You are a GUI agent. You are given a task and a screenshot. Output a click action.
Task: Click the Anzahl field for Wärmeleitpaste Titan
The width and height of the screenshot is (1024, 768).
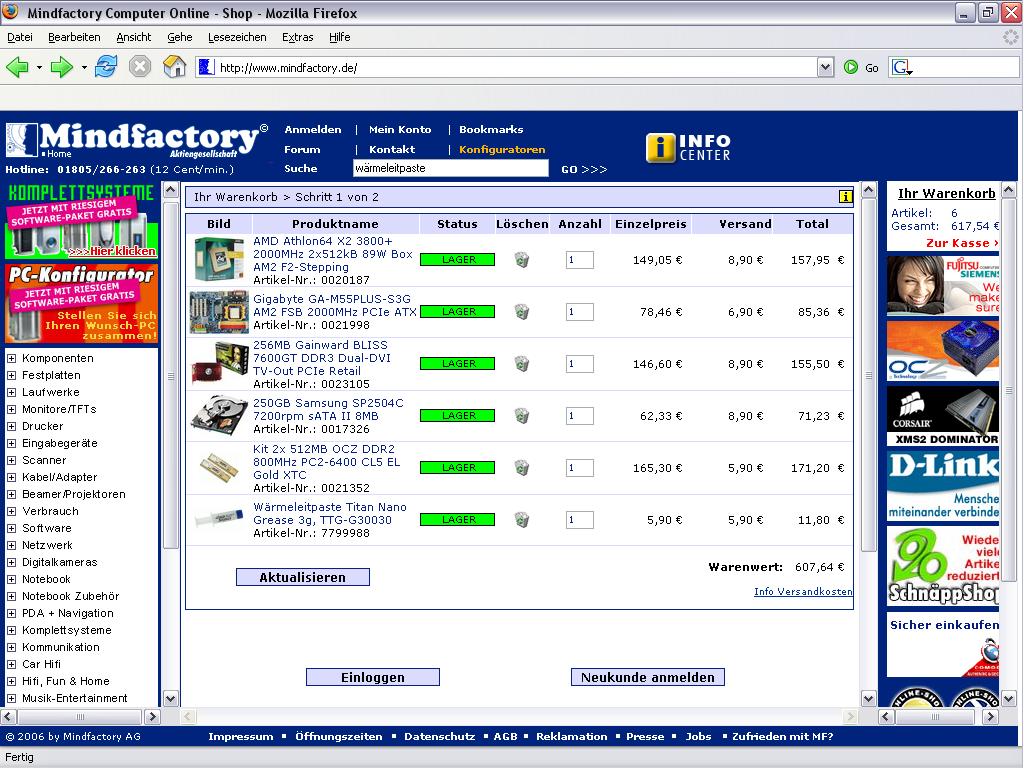click(579, 520)
